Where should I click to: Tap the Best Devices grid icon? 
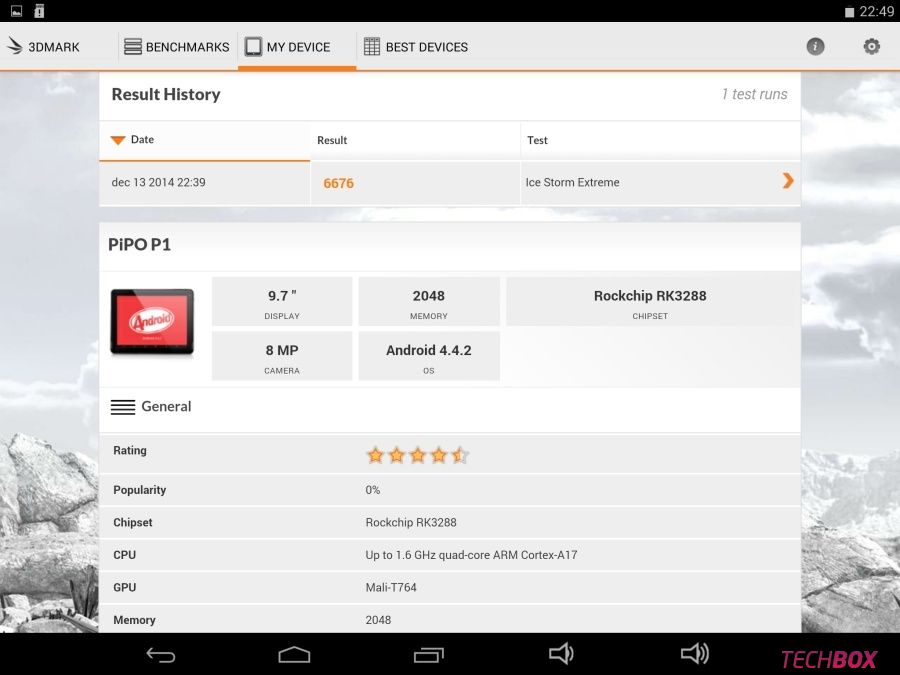pos(372,47)
